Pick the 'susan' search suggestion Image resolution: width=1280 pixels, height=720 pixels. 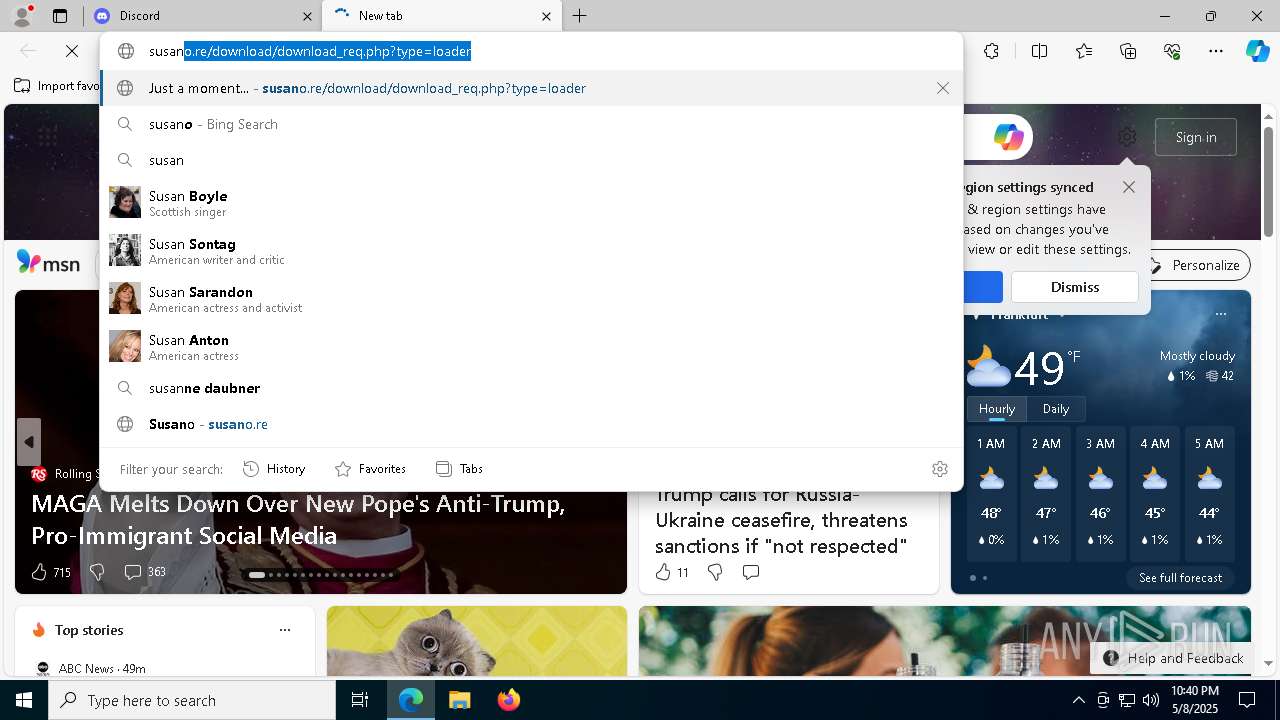[531, 160]
